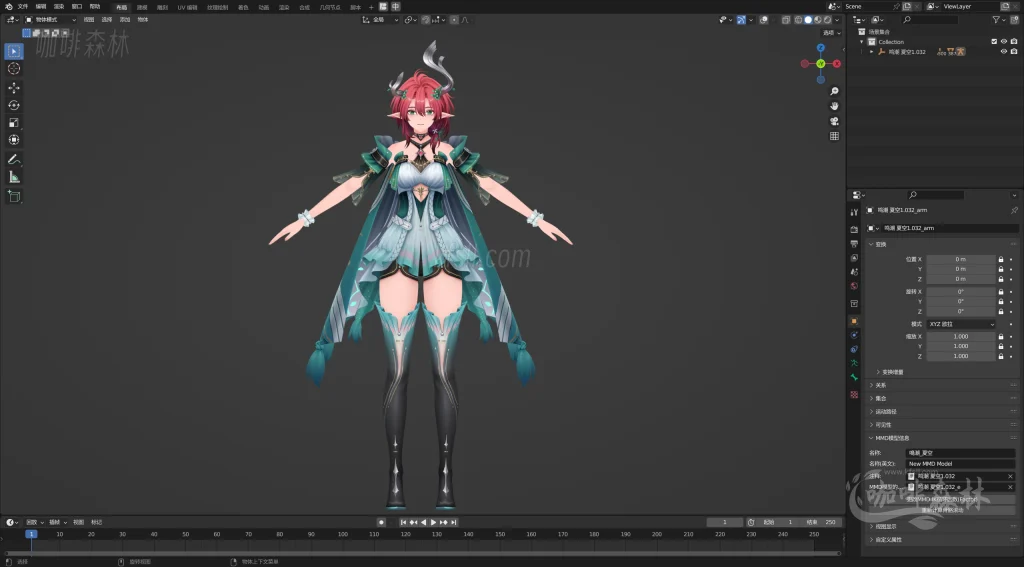Expand the 自定义属性 panel

coord(942,540)
